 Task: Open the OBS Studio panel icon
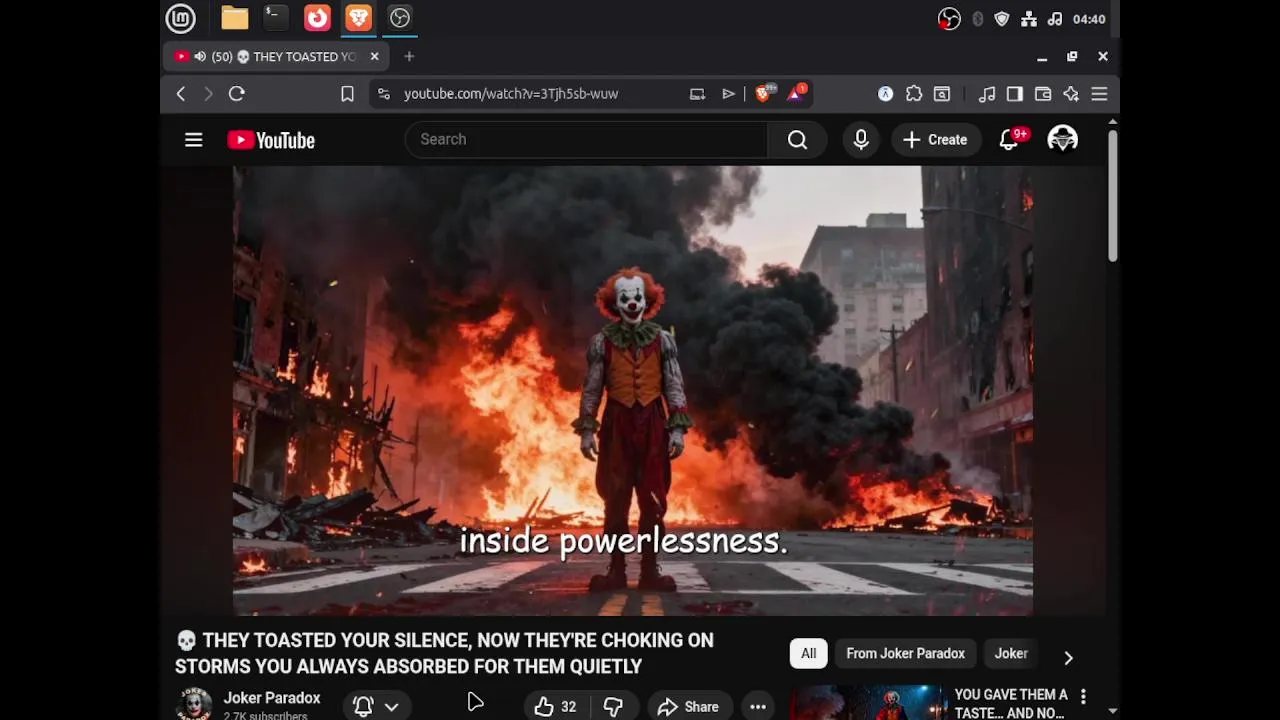[400, 18]
